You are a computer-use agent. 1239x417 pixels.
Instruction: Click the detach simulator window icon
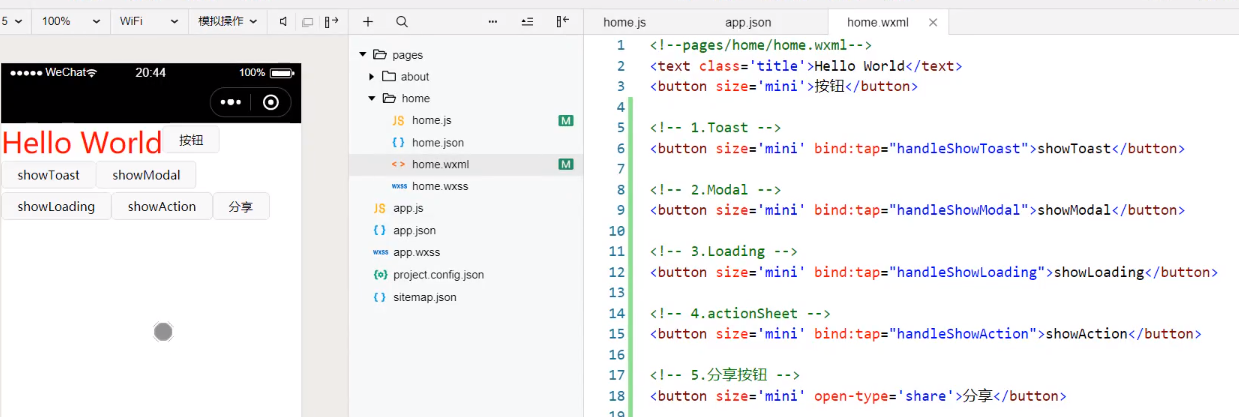click(x=307, y=21)
